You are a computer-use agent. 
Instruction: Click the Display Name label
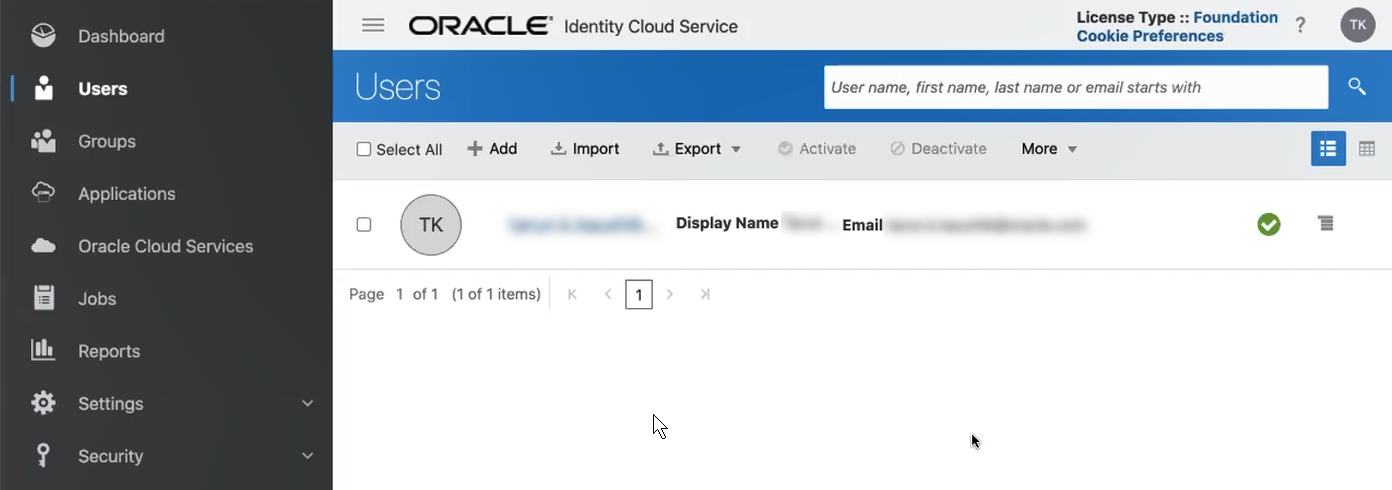[x=727, y=223]
